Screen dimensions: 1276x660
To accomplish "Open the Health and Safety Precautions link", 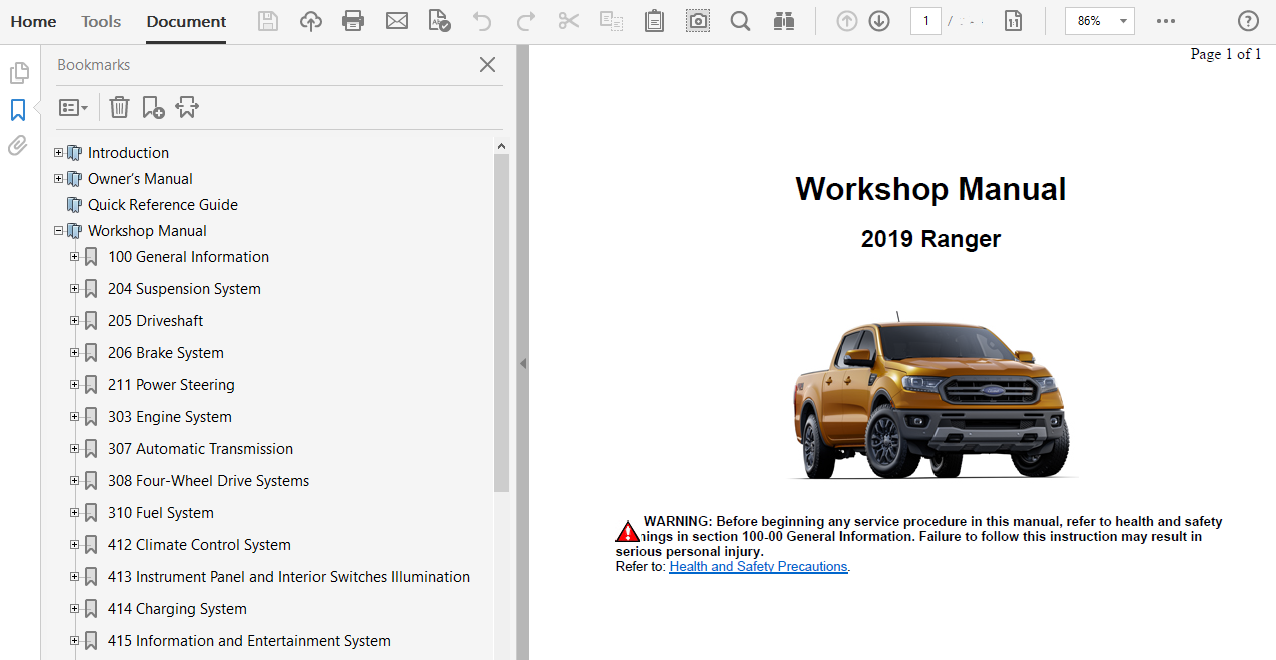I will pyautogui.click(x=758, y=567).
